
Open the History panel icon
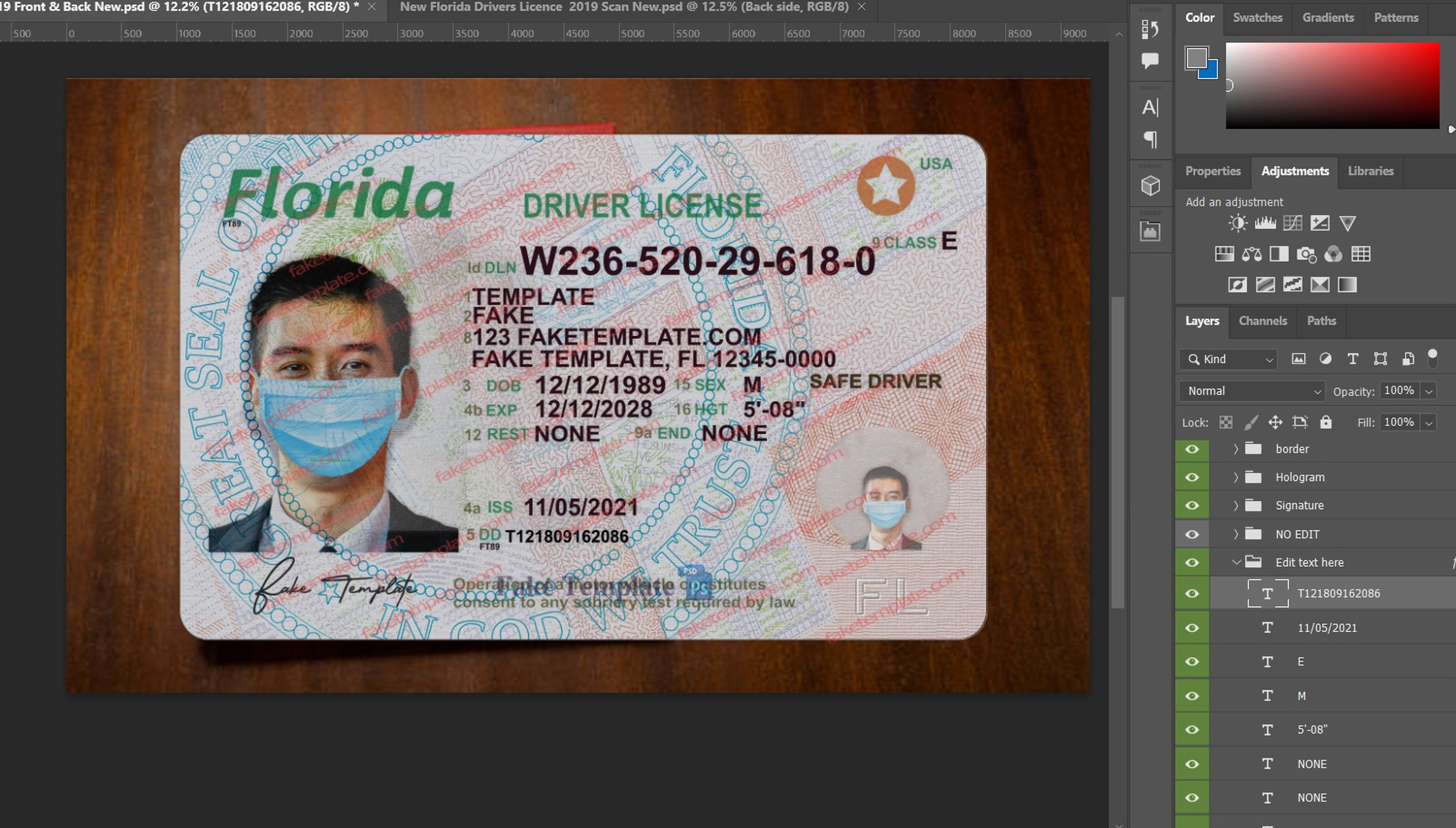(x=1150, y=29)
